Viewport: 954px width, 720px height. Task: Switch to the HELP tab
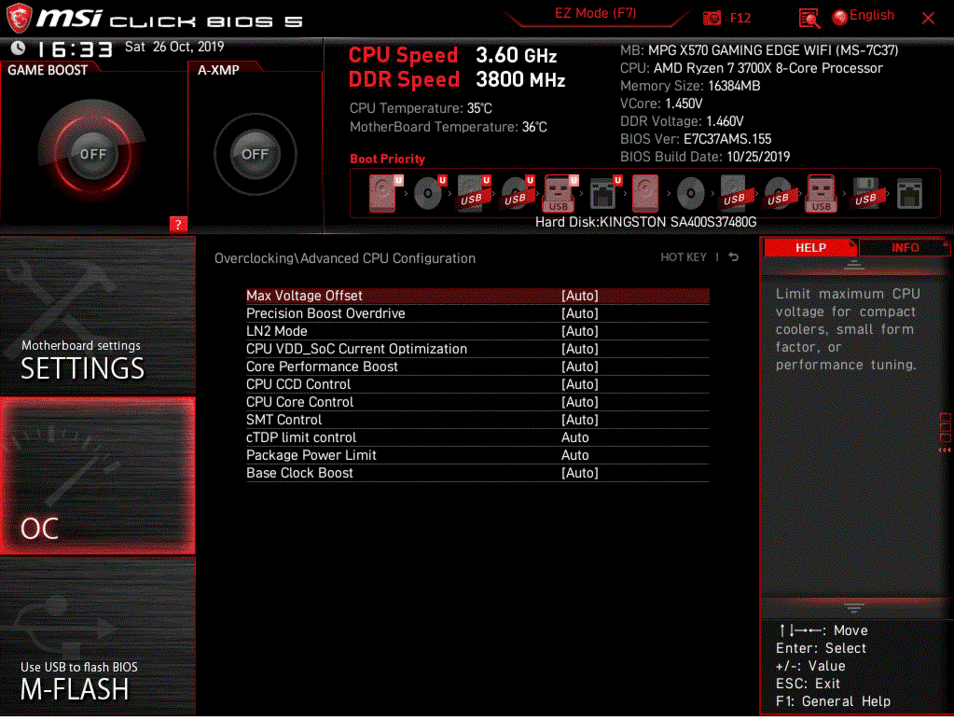click(x=810, y=248)
